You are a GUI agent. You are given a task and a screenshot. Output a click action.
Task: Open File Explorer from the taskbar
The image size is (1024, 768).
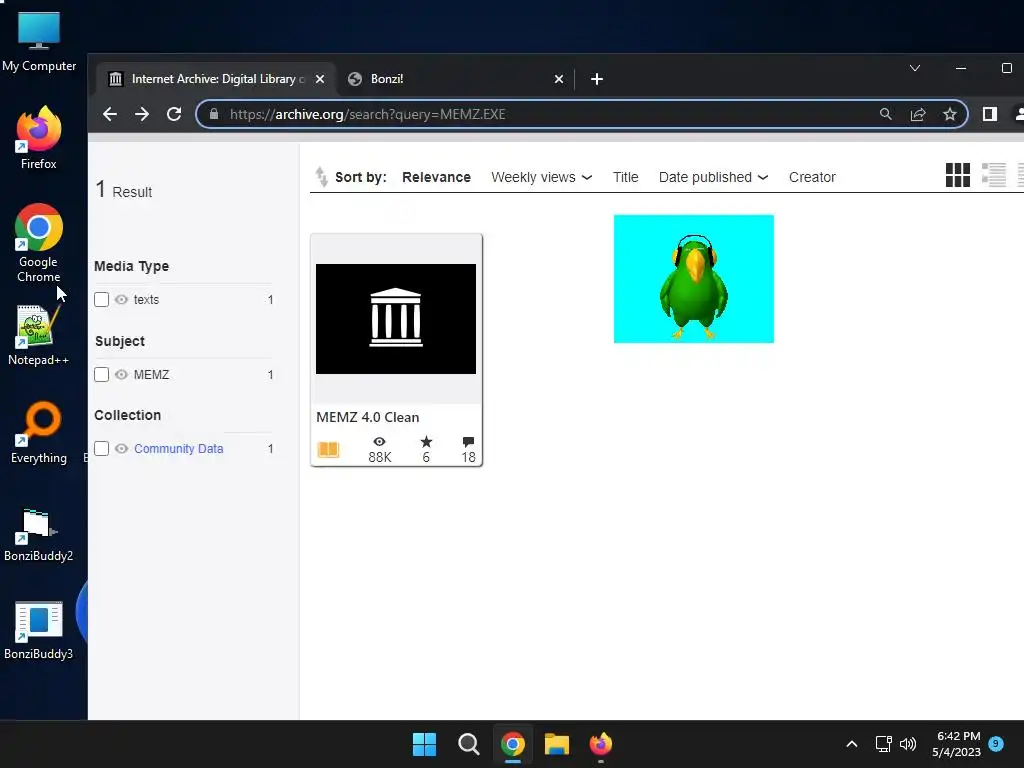pos(557,744)
